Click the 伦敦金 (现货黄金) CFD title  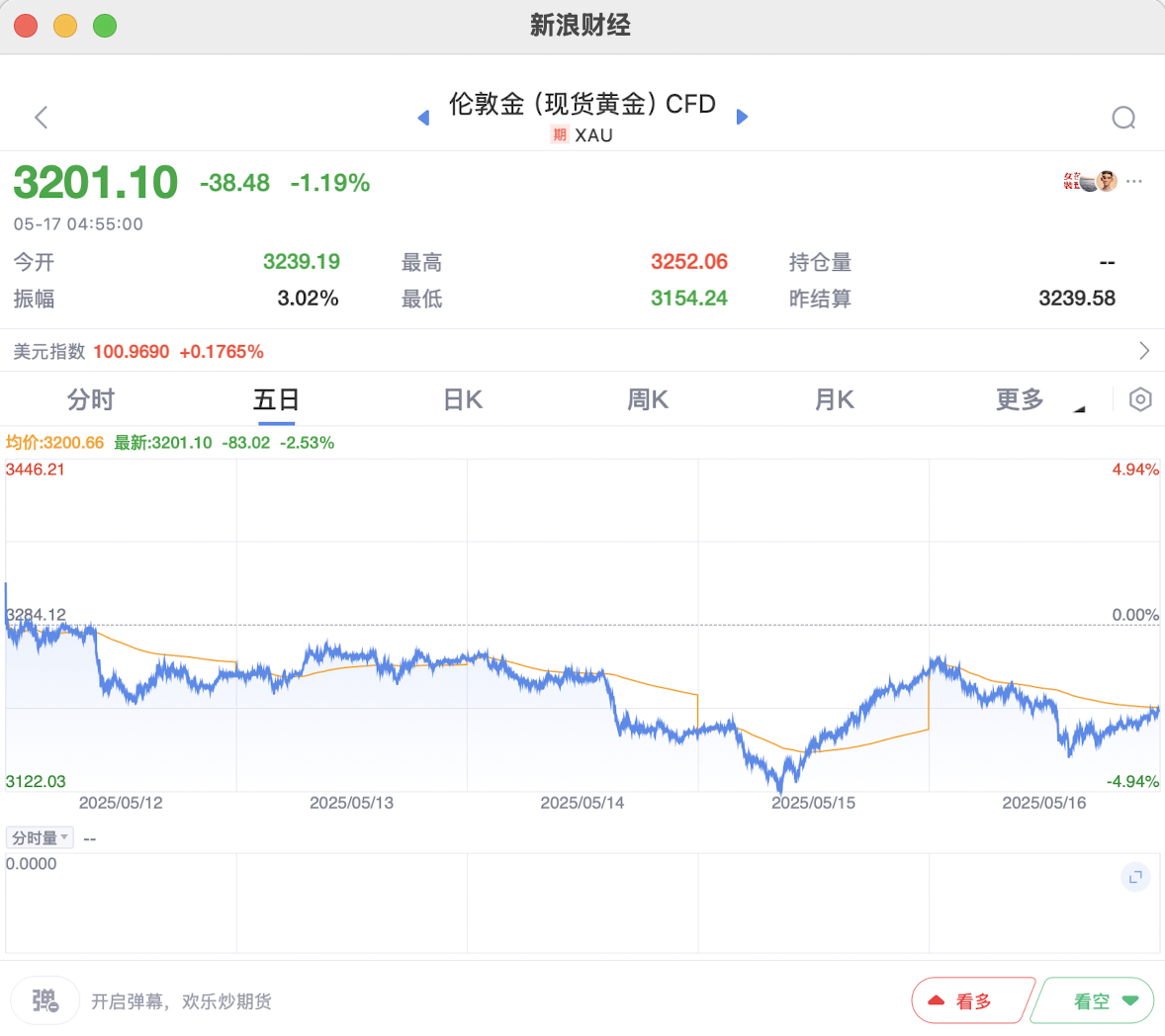[582, 104]
